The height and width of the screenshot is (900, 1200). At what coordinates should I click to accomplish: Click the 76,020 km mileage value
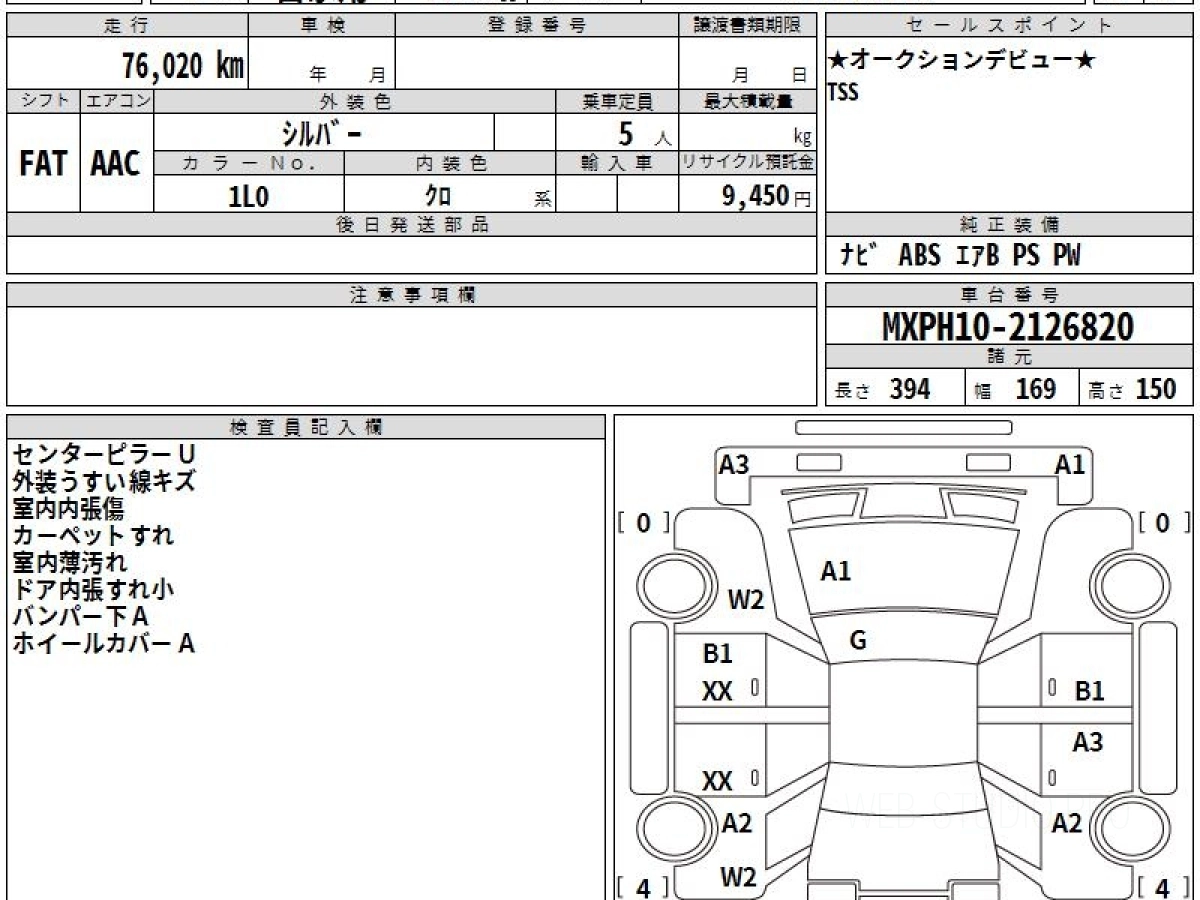coord(183,67)
